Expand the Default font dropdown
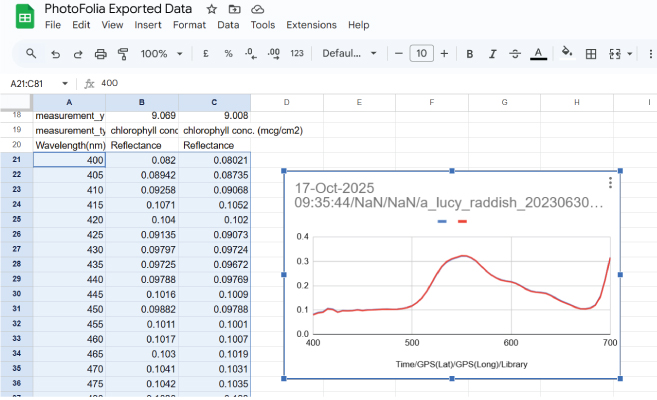Viewport: 657px width, 400px height. tap(349, 54)
